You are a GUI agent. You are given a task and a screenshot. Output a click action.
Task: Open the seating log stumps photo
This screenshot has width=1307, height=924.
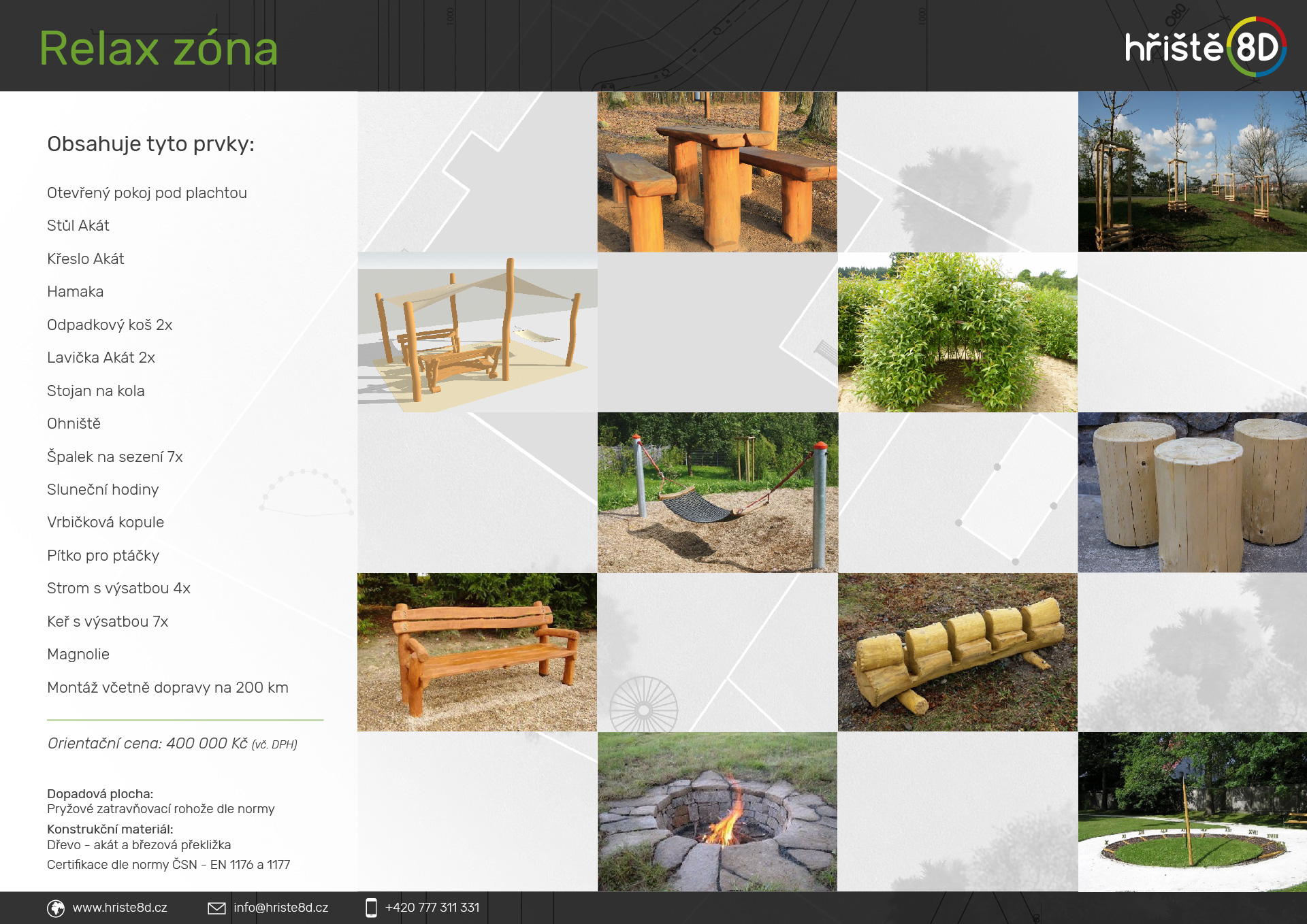click(x=1193, y=493)
